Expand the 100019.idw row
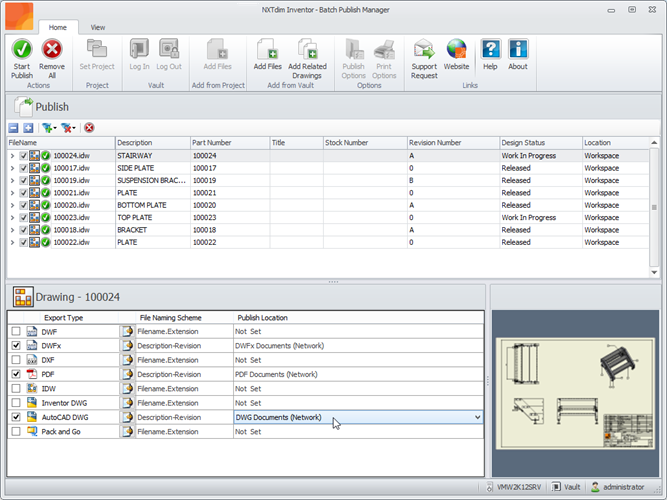The height and width of the screenshot is (500, 667). click(12, 181)
